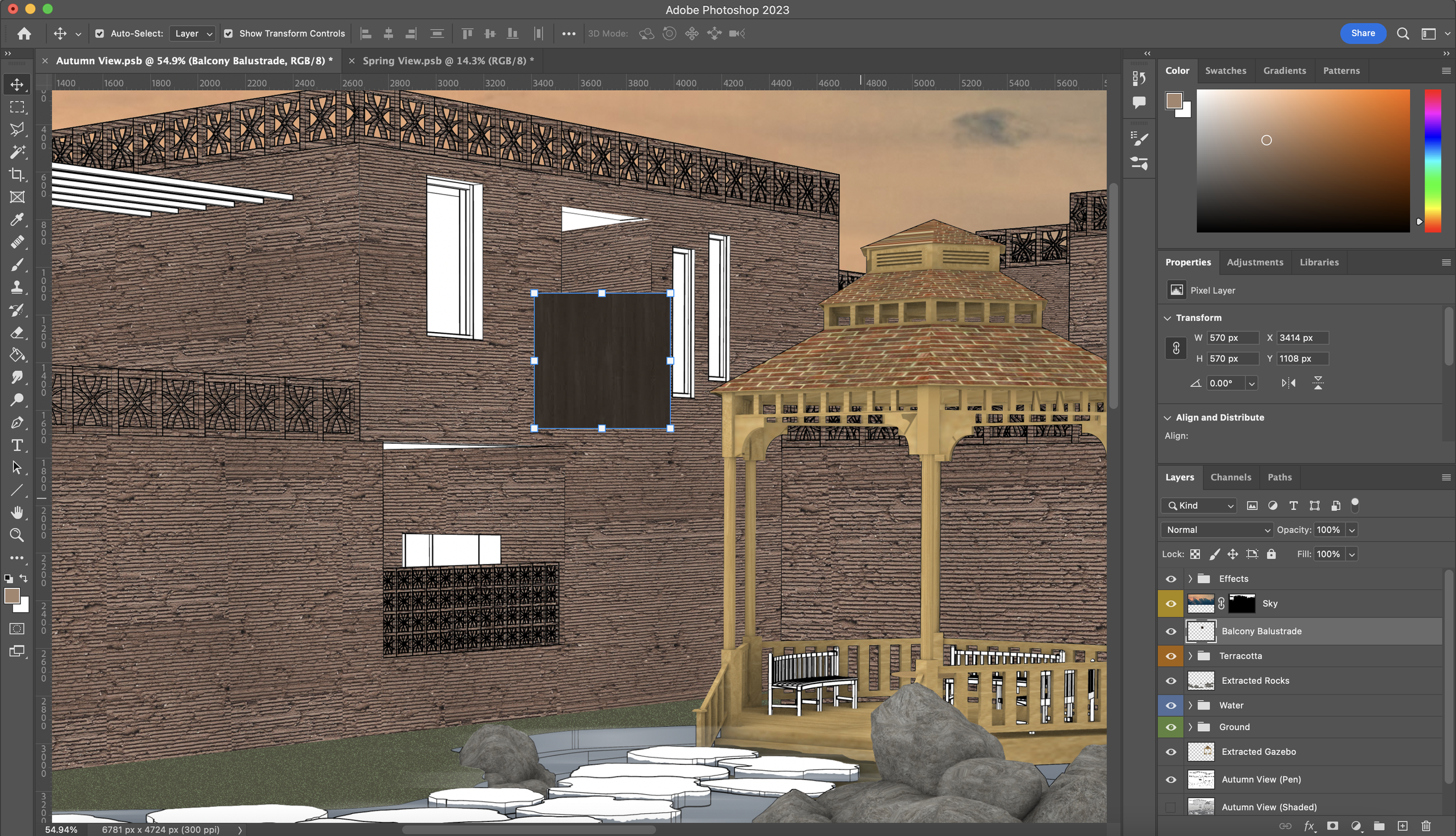
Task: Add a layer mask
Action: pyautogui.click(x=1333, y=826)
